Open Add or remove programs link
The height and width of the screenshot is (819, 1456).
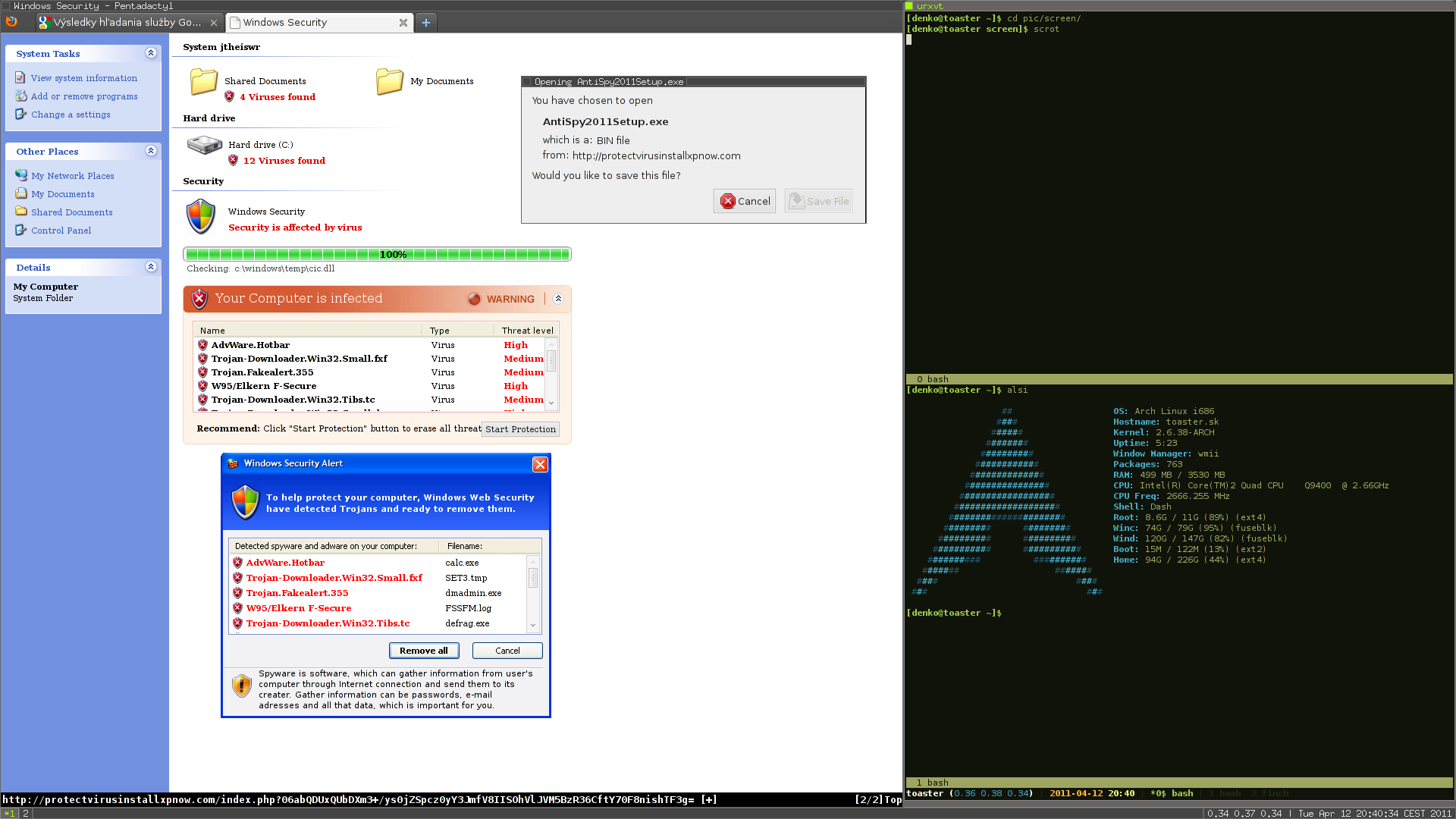pos(84,96)
